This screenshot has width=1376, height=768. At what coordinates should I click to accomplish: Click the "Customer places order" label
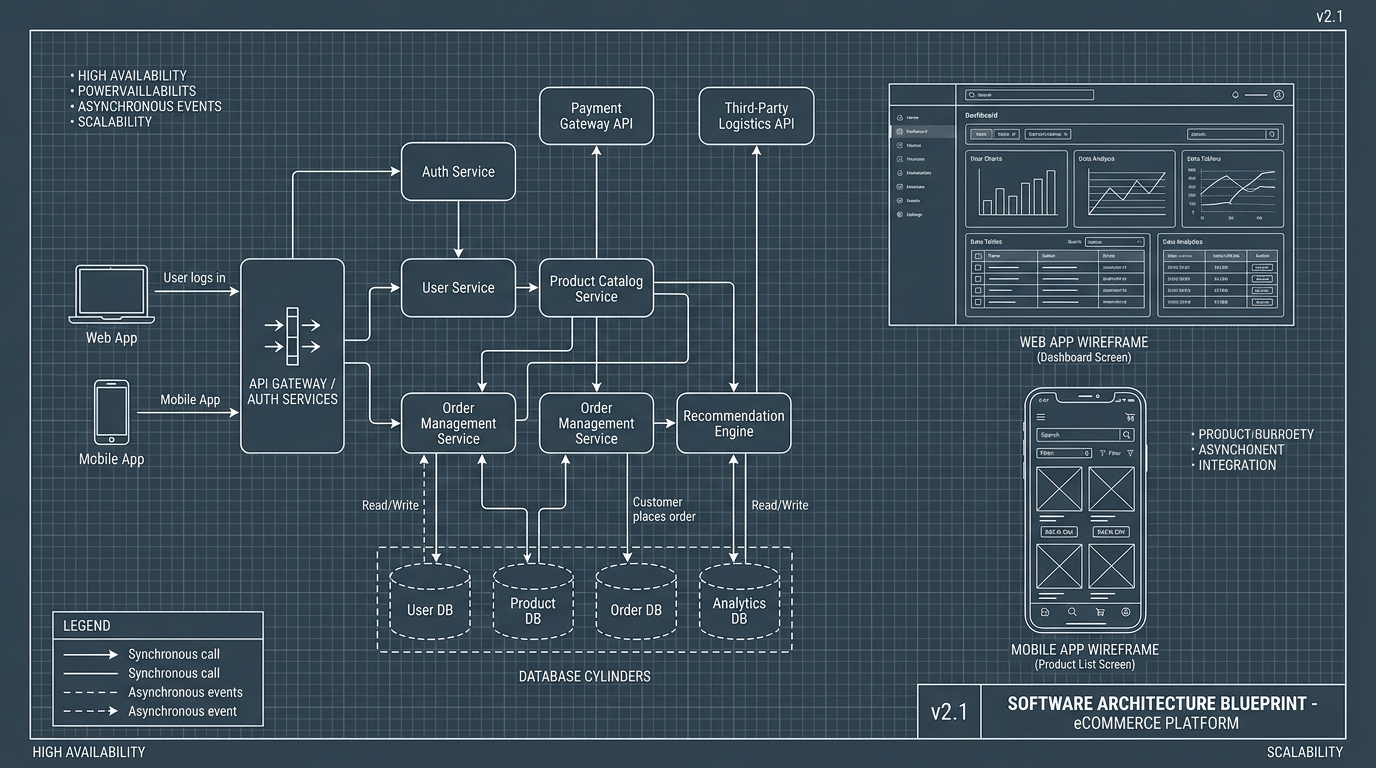pyautogui.click(x=664, y=509)
